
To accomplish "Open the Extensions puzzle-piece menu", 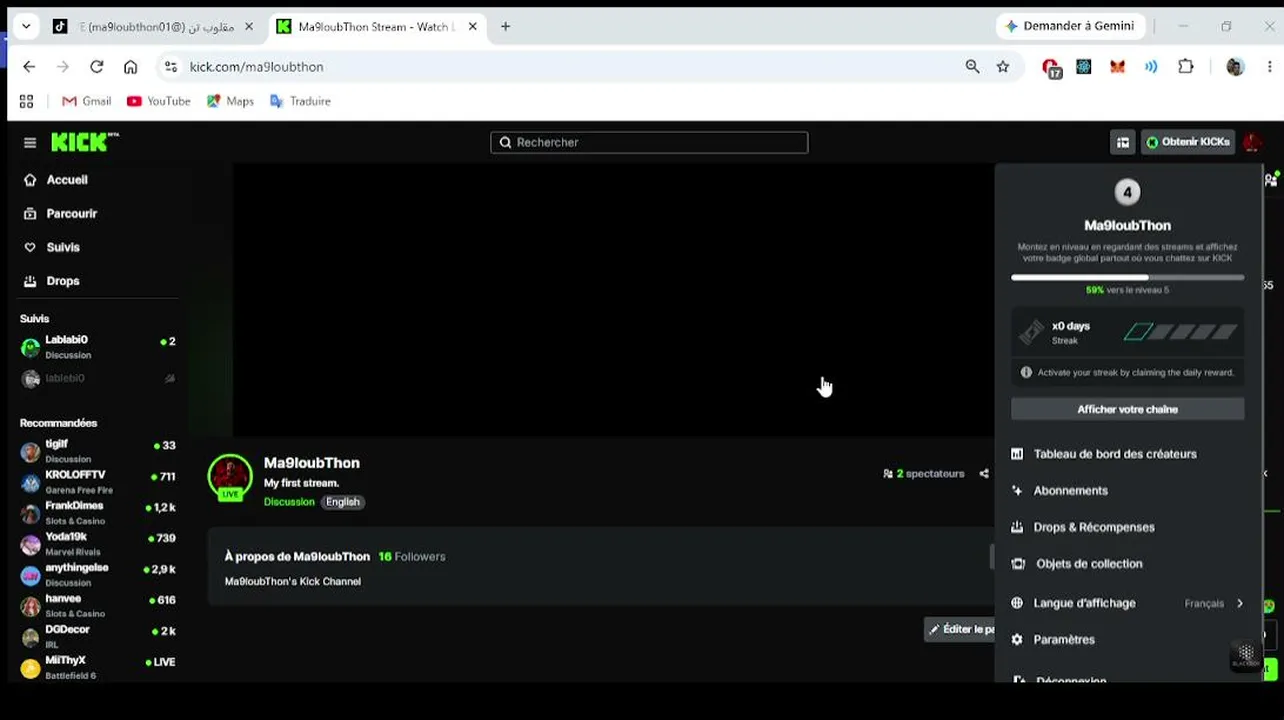I will tap(1186, 67).
